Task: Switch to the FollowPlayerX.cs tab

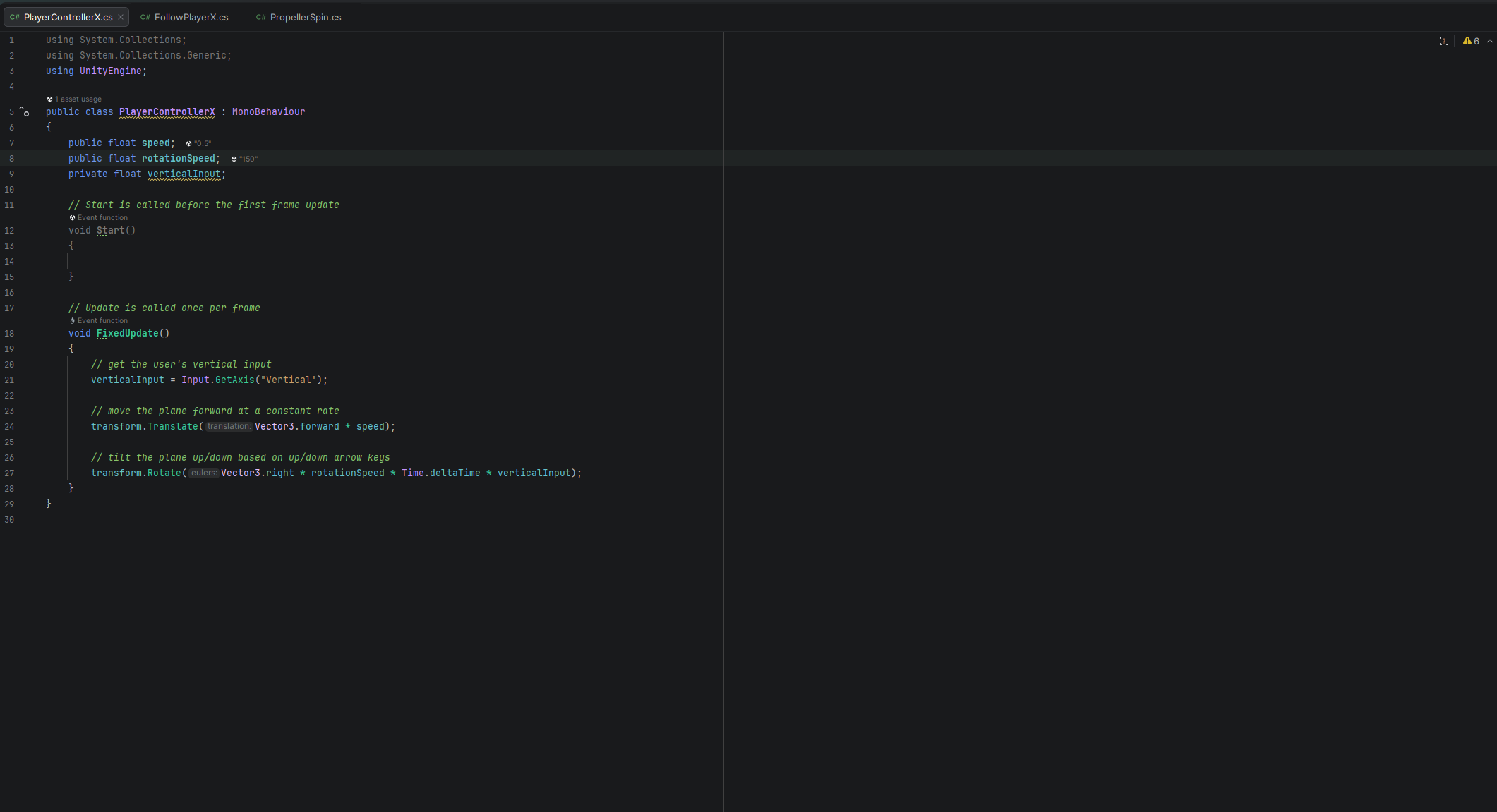Action: click(x=191, y=17)
